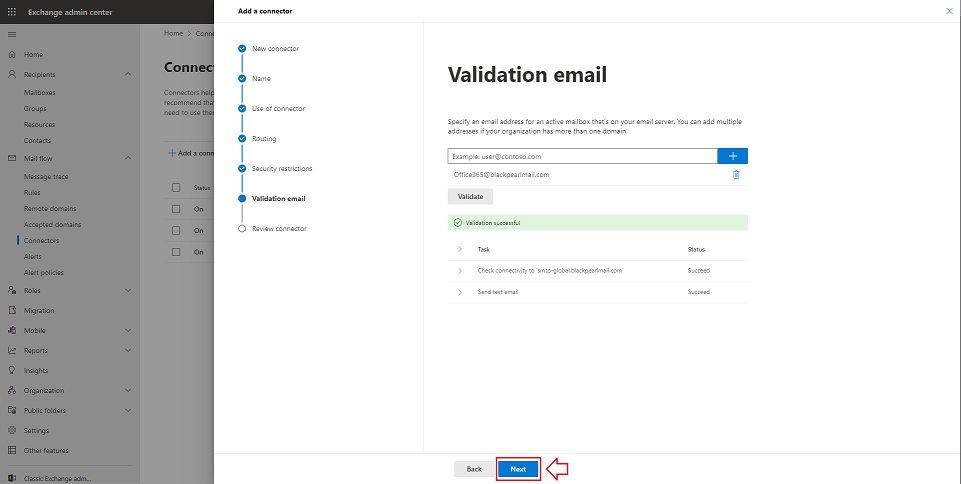Click the Validate button
This screenshot has height=484, width=961.
(470, 197)
